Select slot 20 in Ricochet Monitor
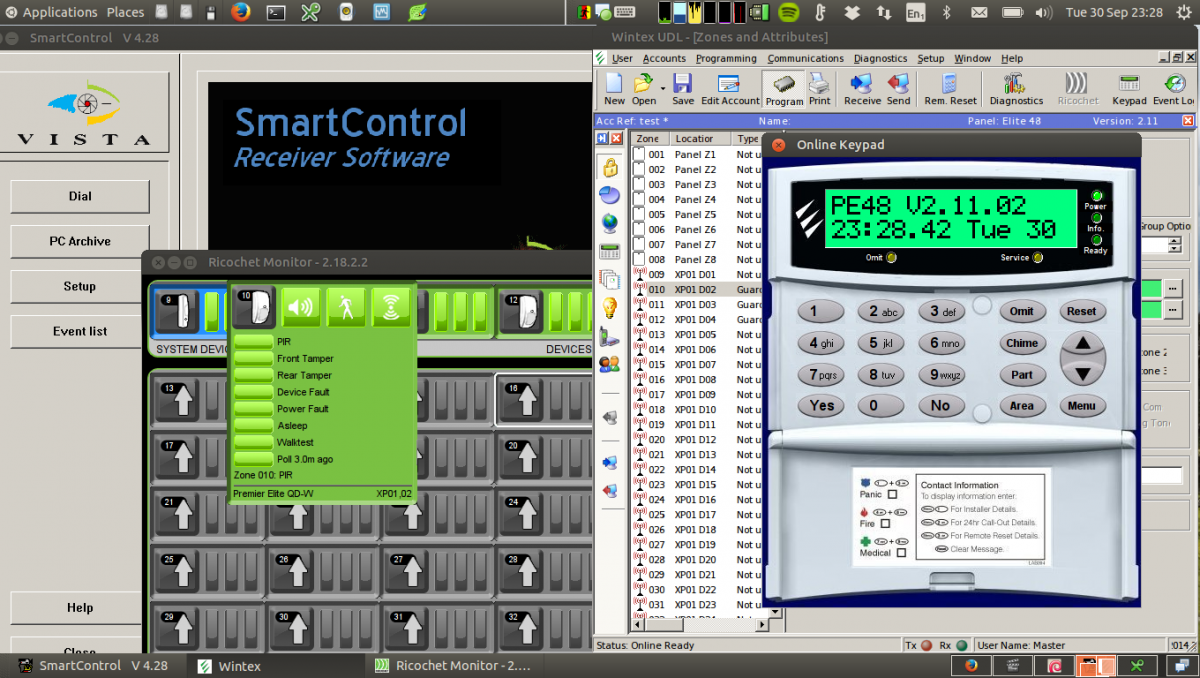 pos(520,459)
